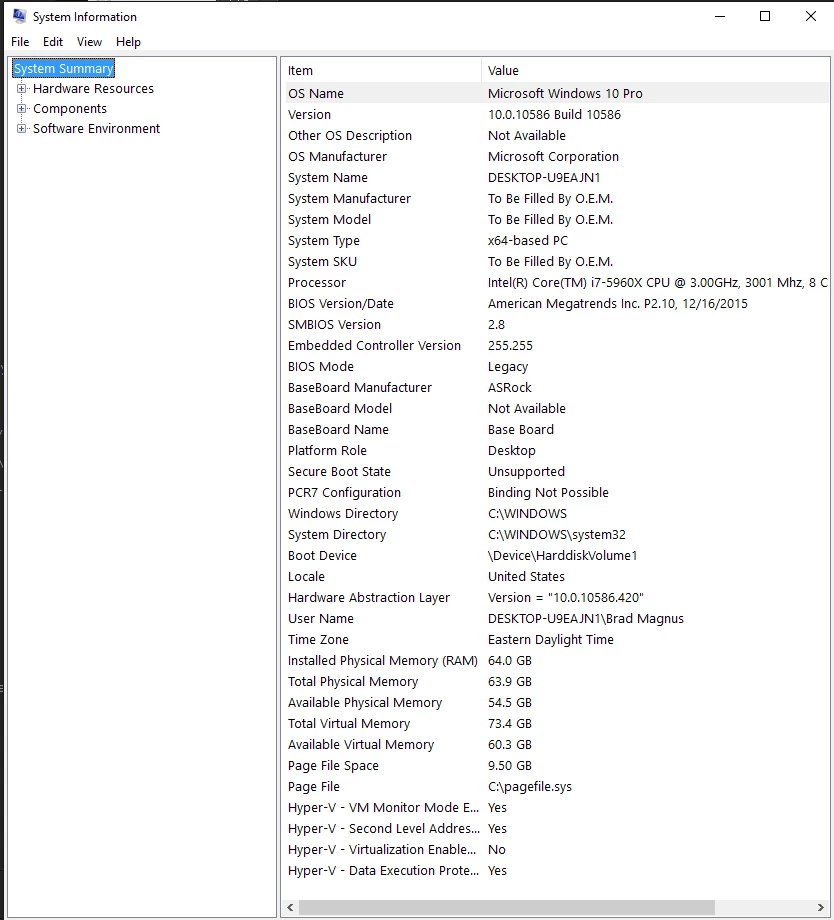Click the horizontal scrollbar left arrow

pos(290,907)
